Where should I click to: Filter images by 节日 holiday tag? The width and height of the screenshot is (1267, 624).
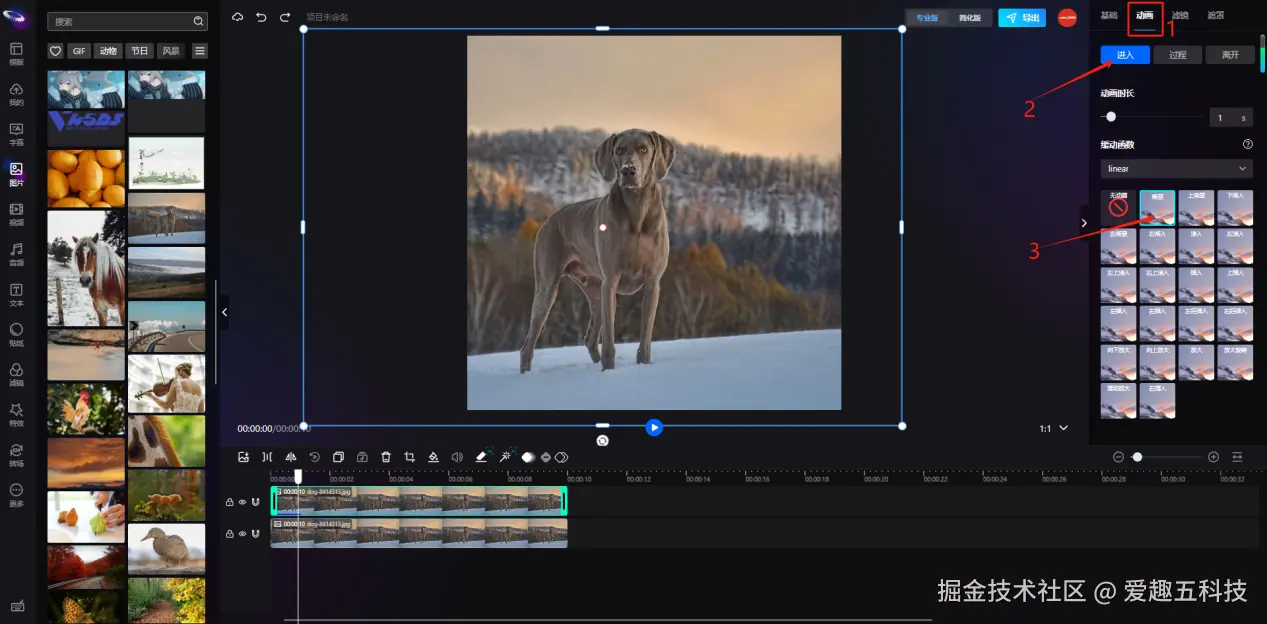139,51
